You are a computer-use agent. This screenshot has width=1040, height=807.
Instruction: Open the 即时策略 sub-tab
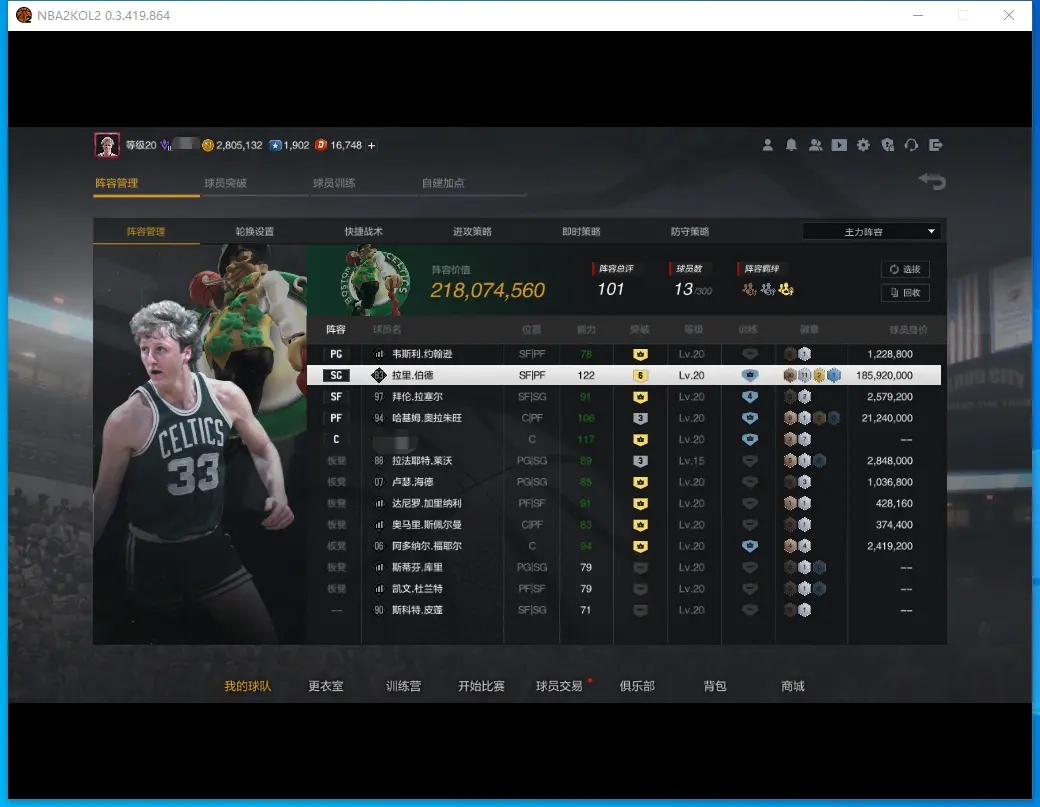click(580, 231)
